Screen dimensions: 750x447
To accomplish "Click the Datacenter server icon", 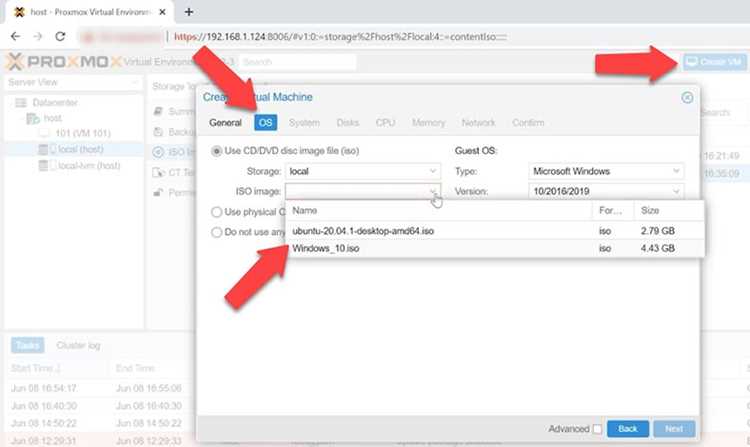I will pyautogui.click(x=21, y=103).
